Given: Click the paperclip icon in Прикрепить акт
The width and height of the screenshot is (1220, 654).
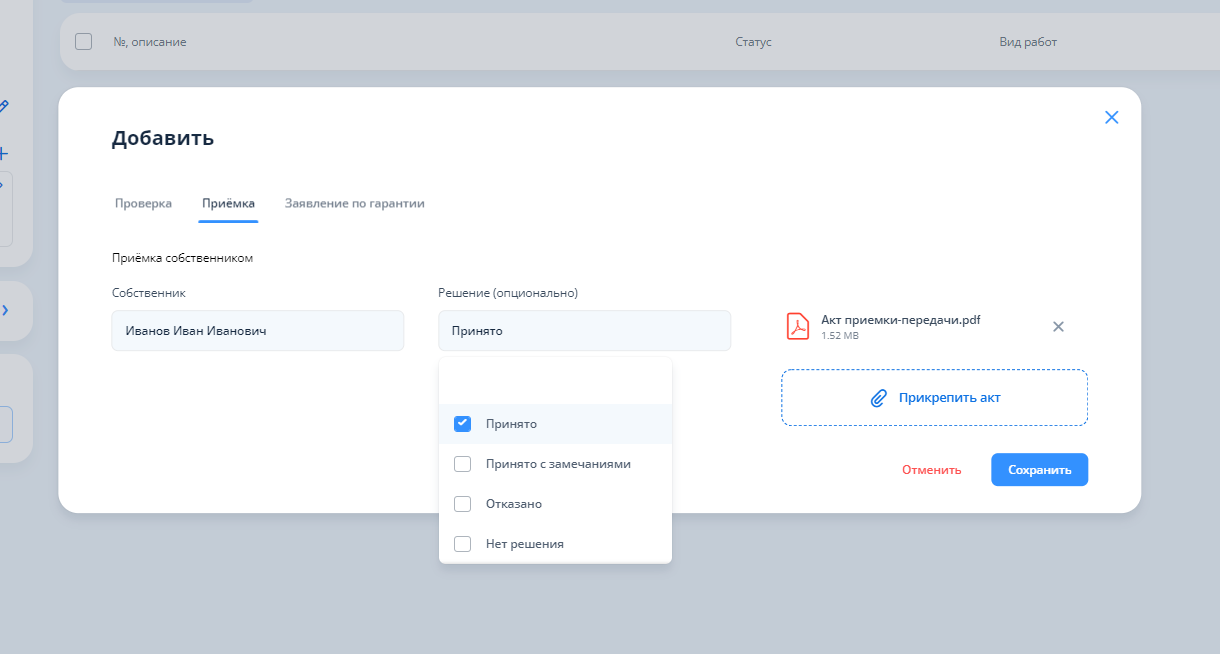Looking at the screenshot, I should pyautogui.click(x=879, y=398).
